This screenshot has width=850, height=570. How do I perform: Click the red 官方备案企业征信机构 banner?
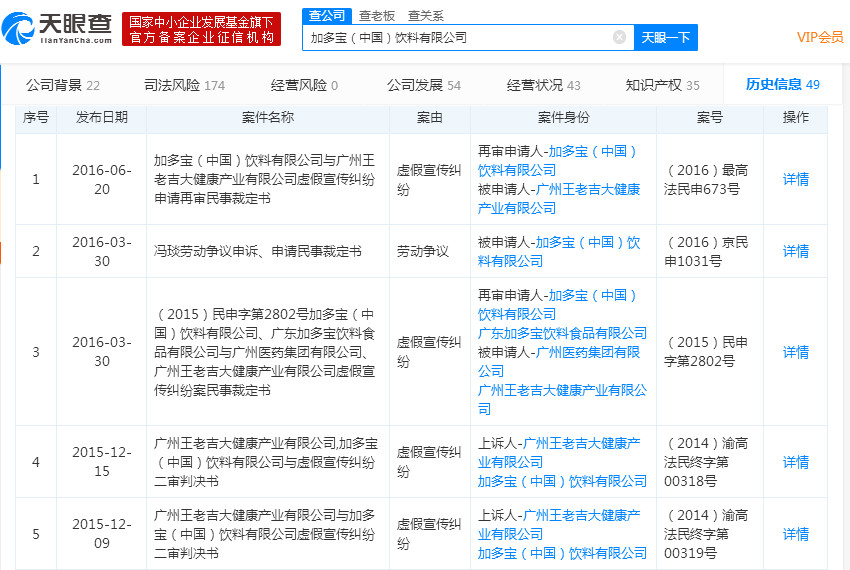[x=201, y=29]
